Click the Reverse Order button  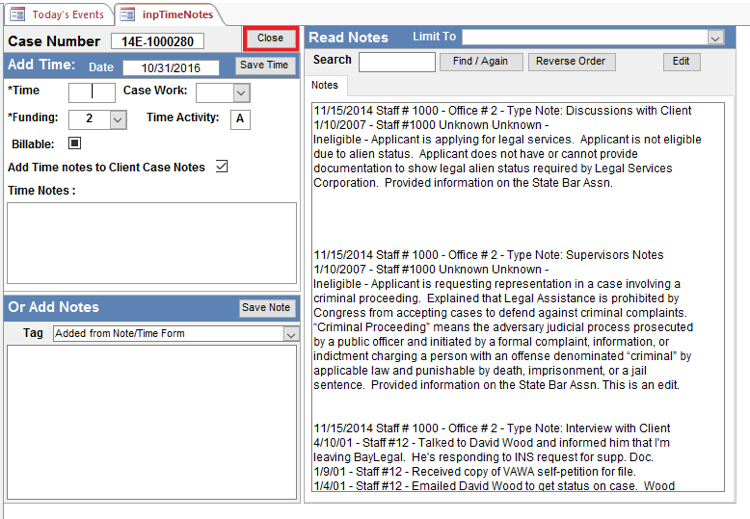(571, 62)
